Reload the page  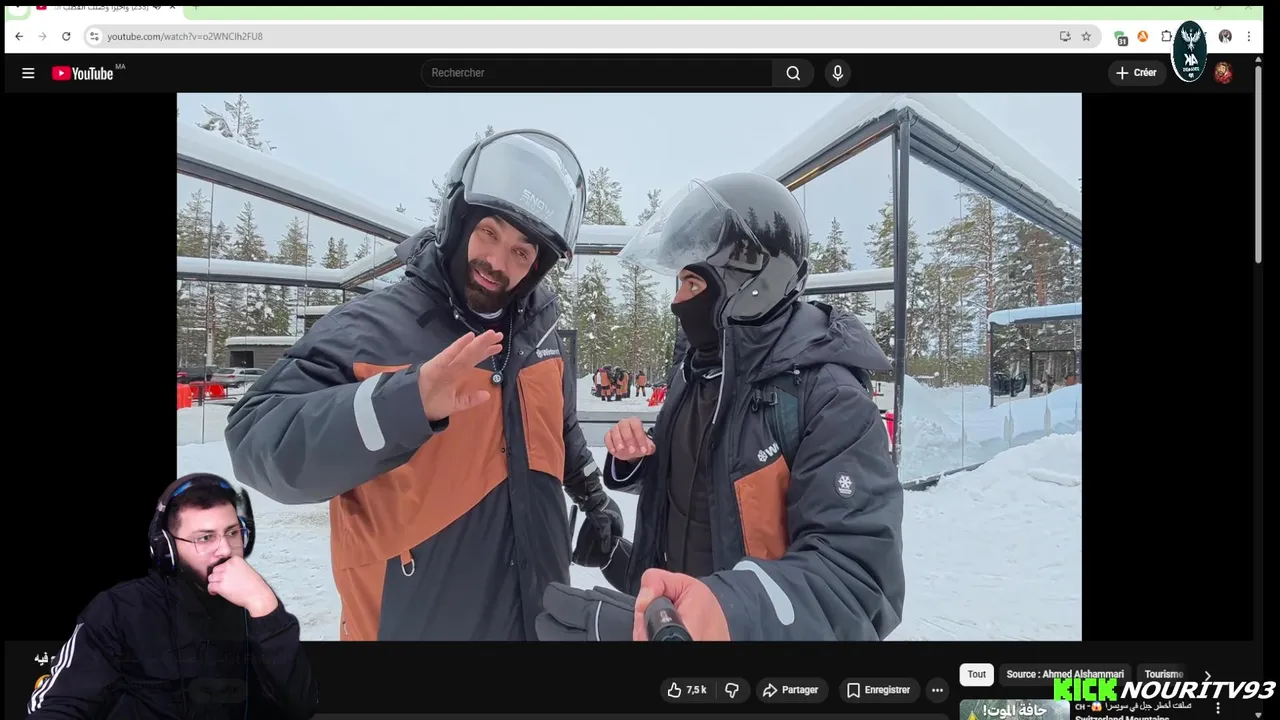click(66, 36)
